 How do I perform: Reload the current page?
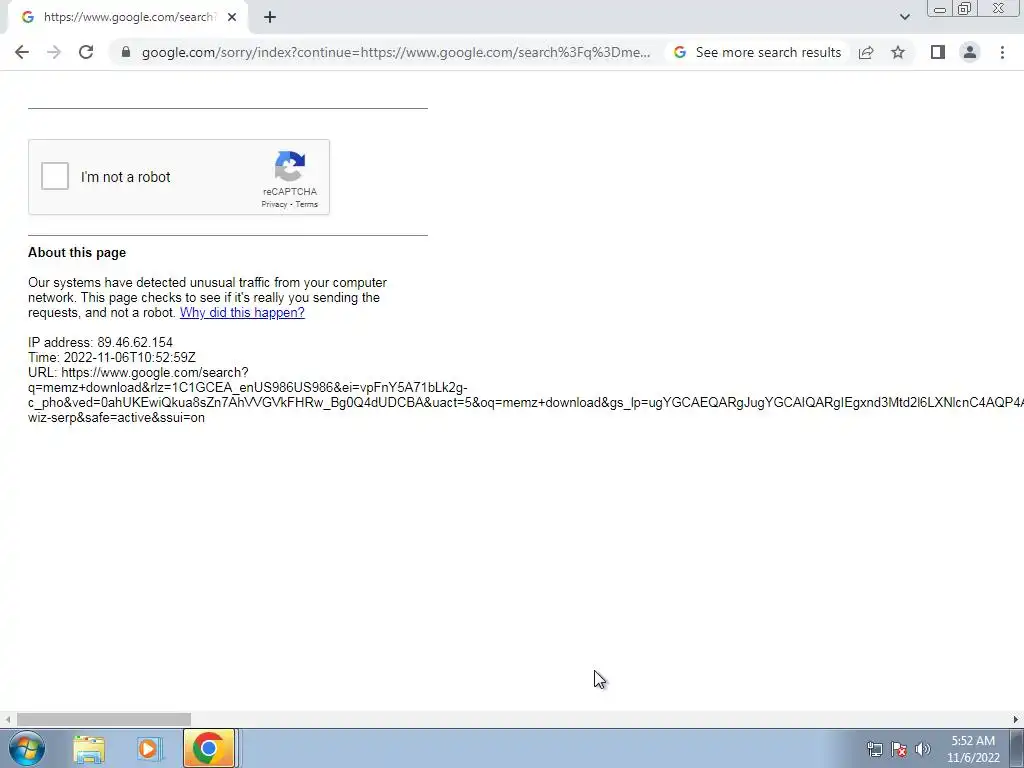click(86, 52)
